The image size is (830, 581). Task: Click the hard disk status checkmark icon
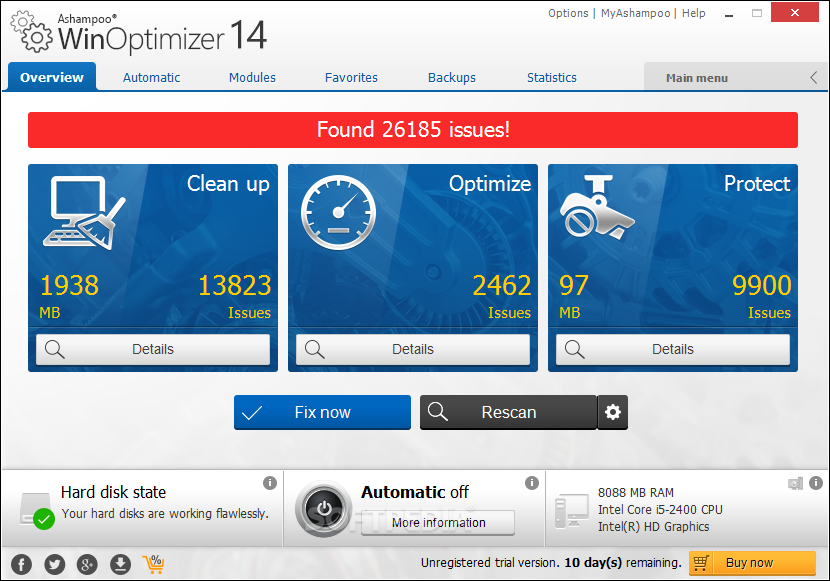pos(44,519)
